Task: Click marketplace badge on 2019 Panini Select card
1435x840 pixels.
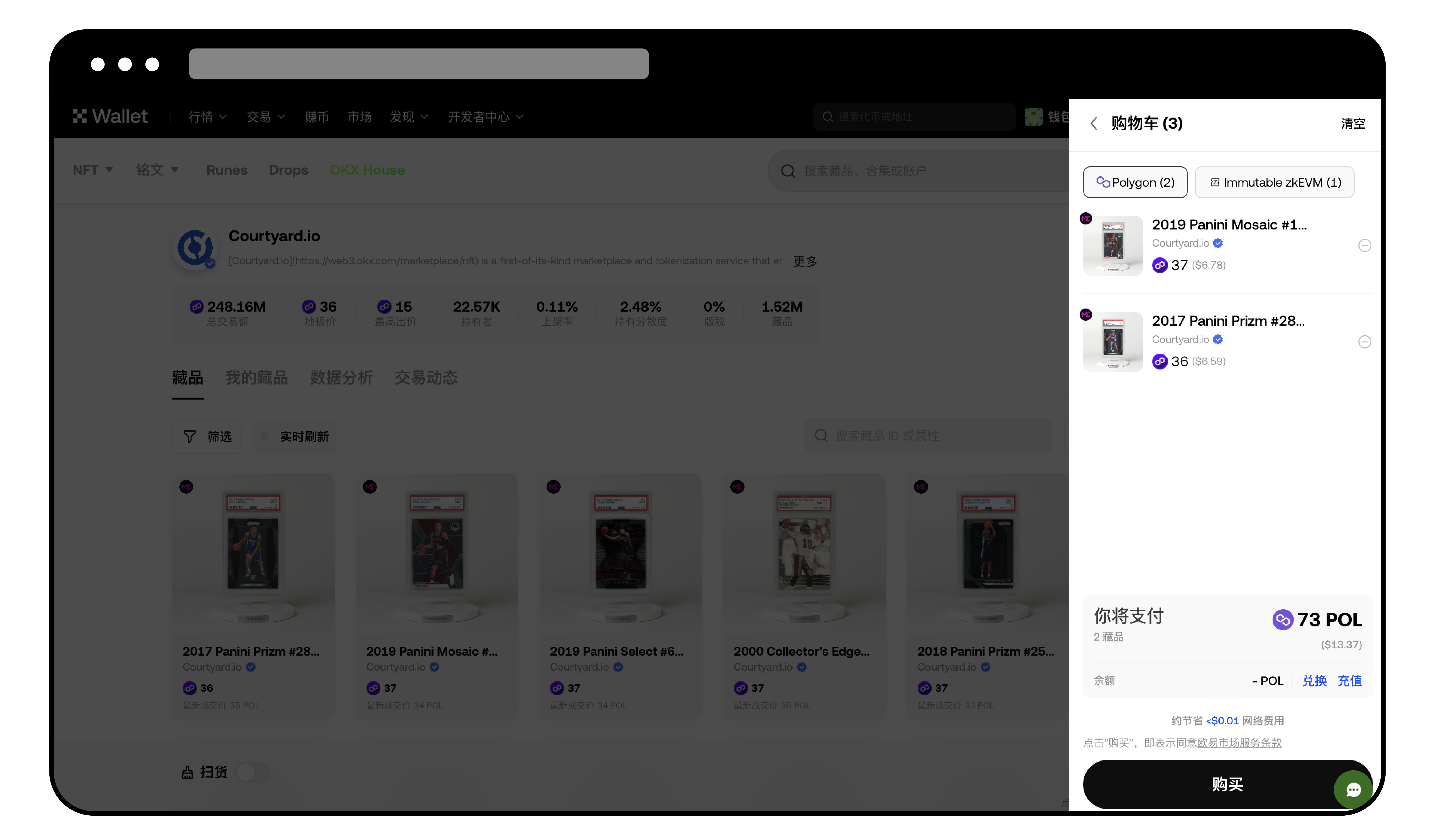Action: click(x=554, y=487)
